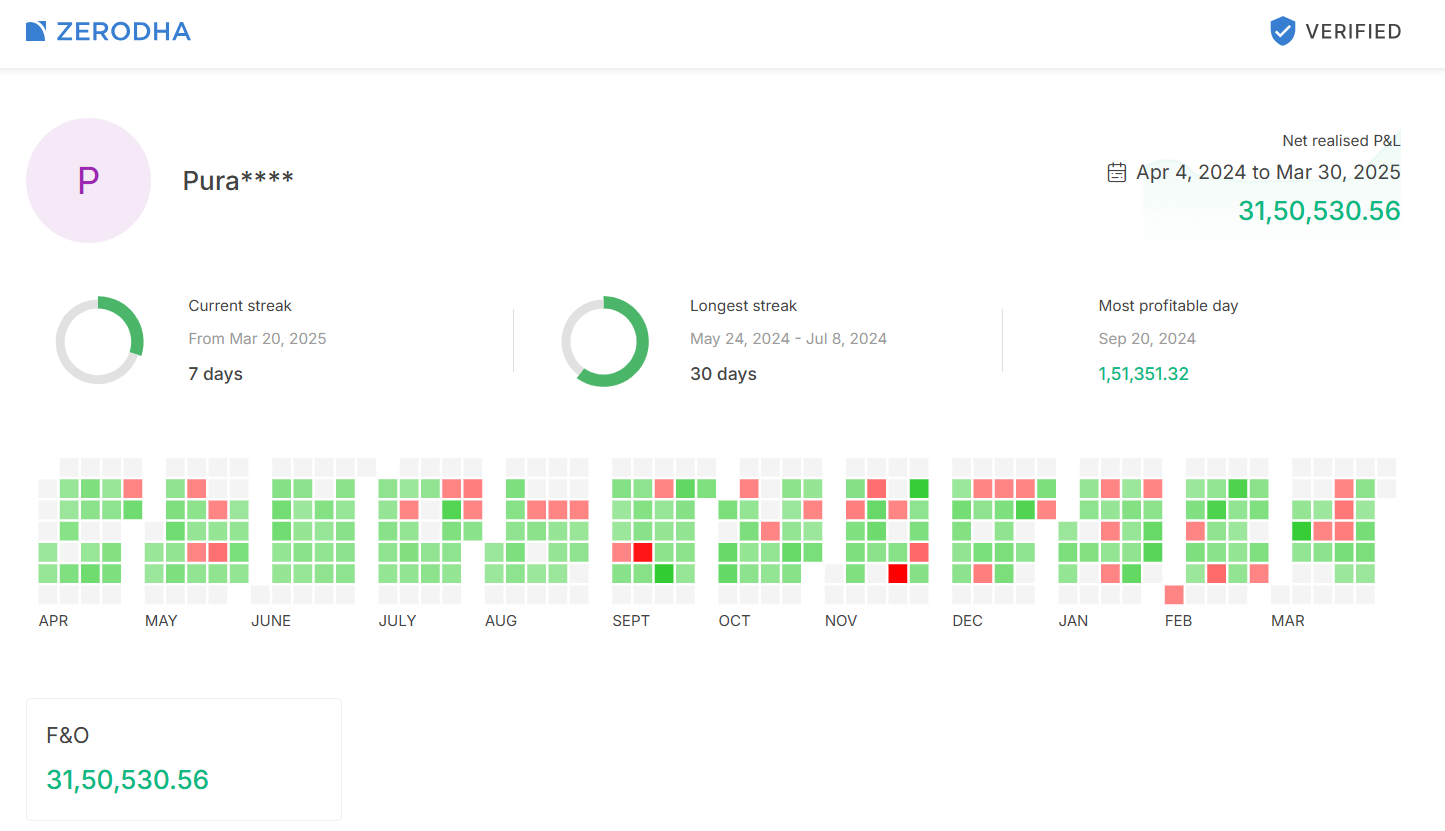Click the dark red cell in the September column
This screenshot has height=831, width=1445.
[642, 552]
